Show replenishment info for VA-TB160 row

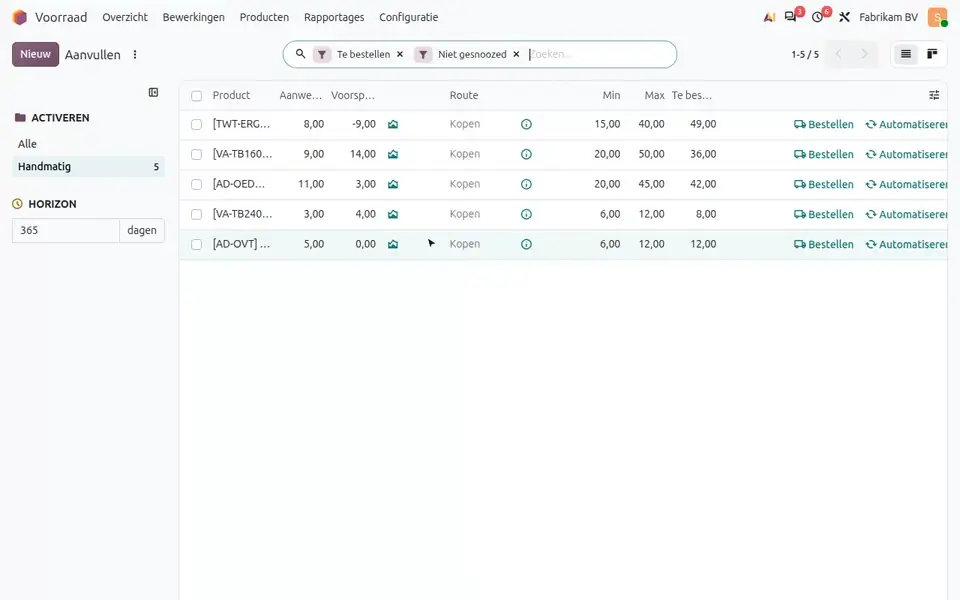click(526, 154)
